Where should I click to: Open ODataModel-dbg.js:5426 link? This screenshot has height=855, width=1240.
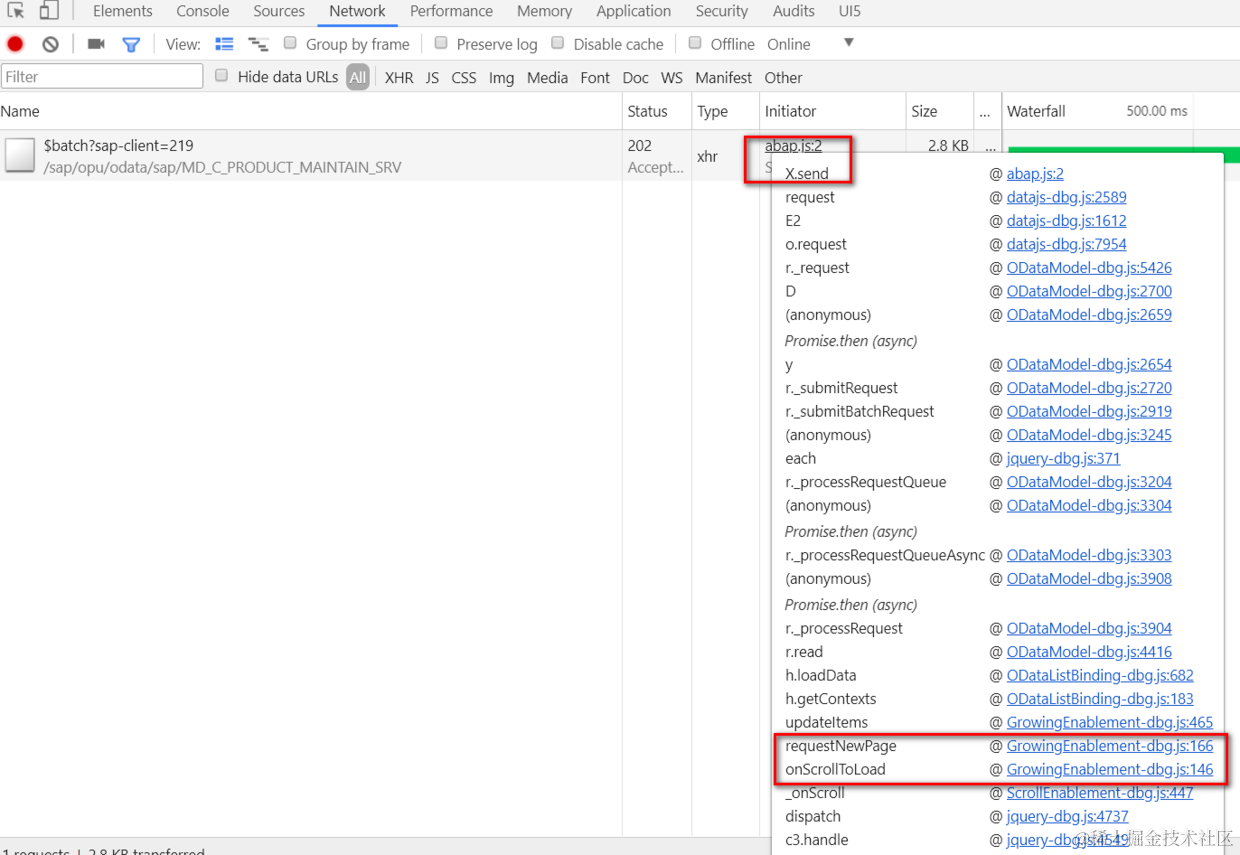(1089, 267)
